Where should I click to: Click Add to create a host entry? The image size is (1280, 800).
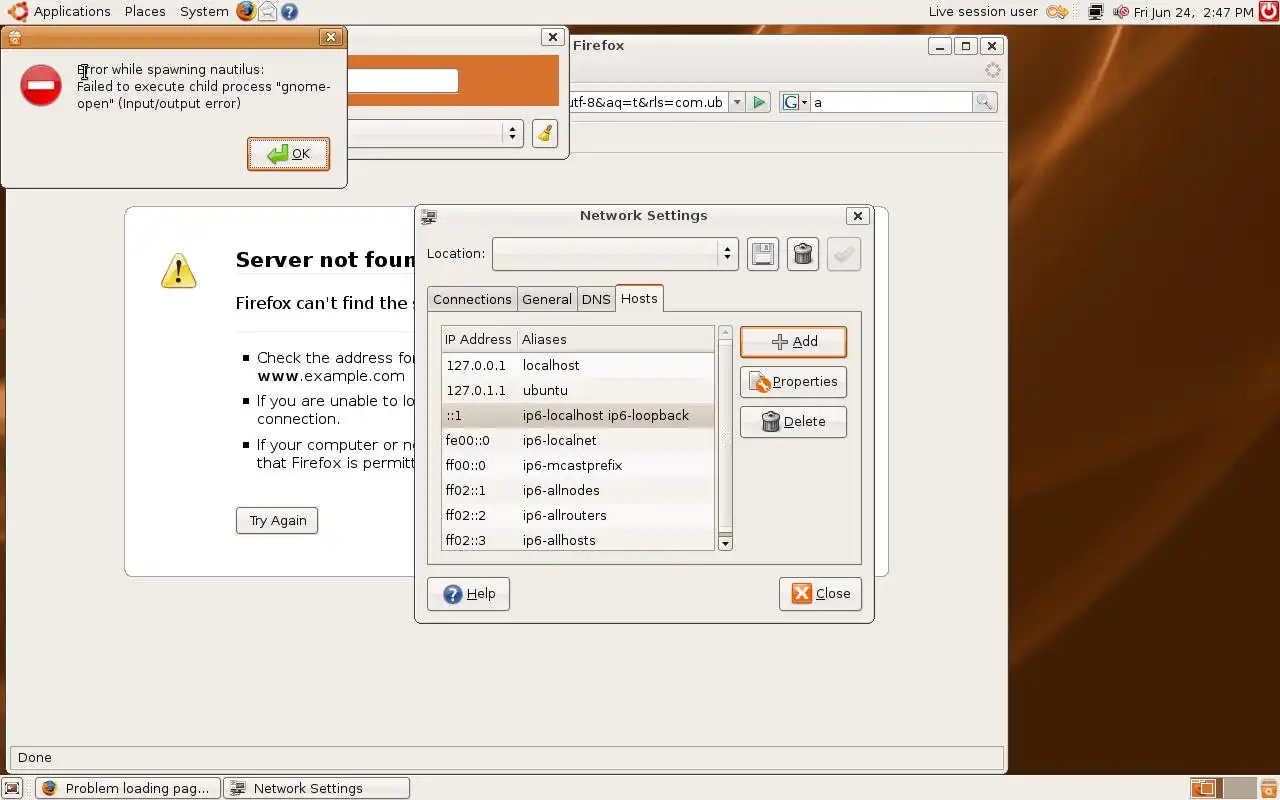[793, 342]
